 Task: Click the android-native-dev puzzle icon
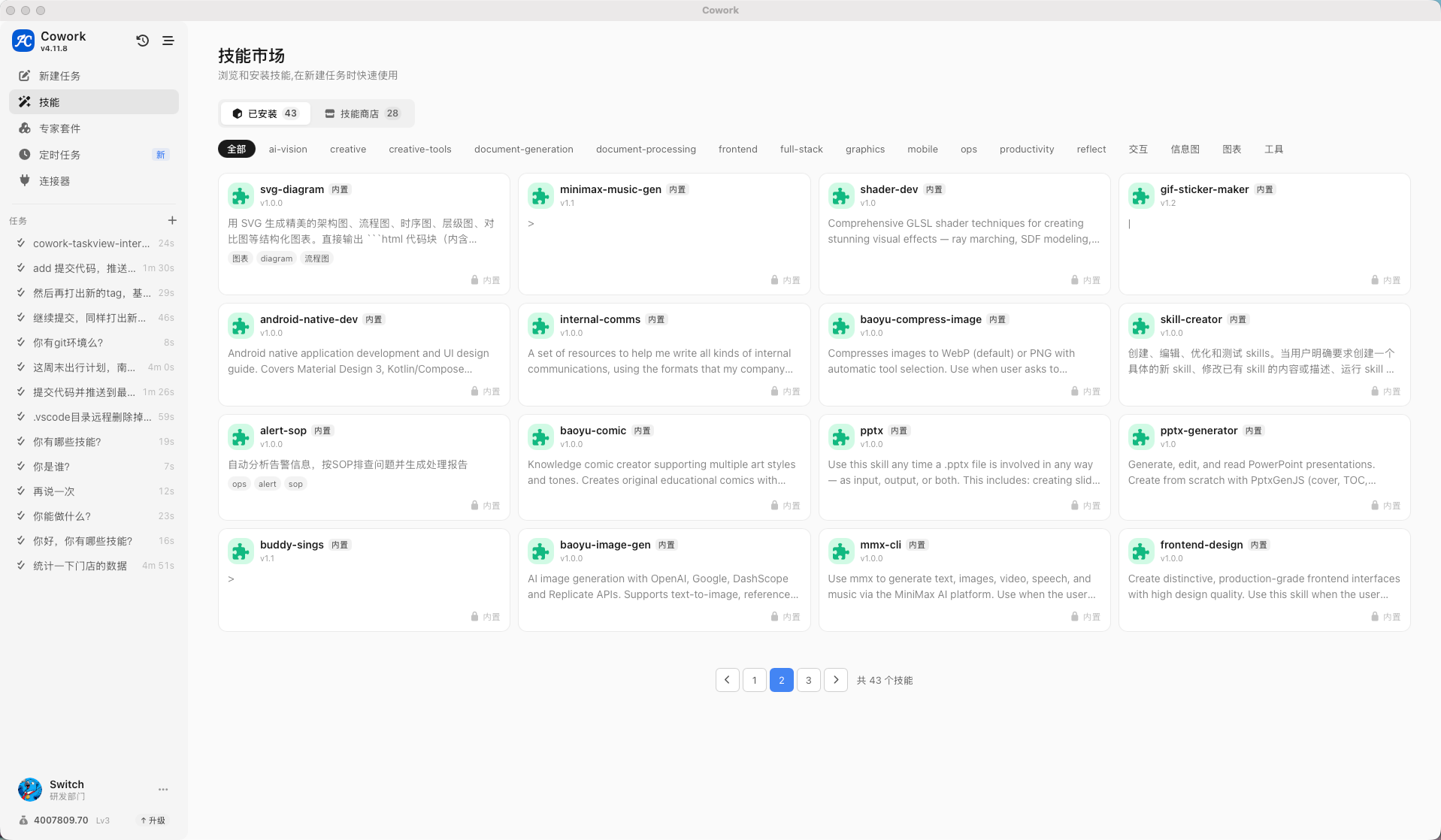[x=241, y=326]
